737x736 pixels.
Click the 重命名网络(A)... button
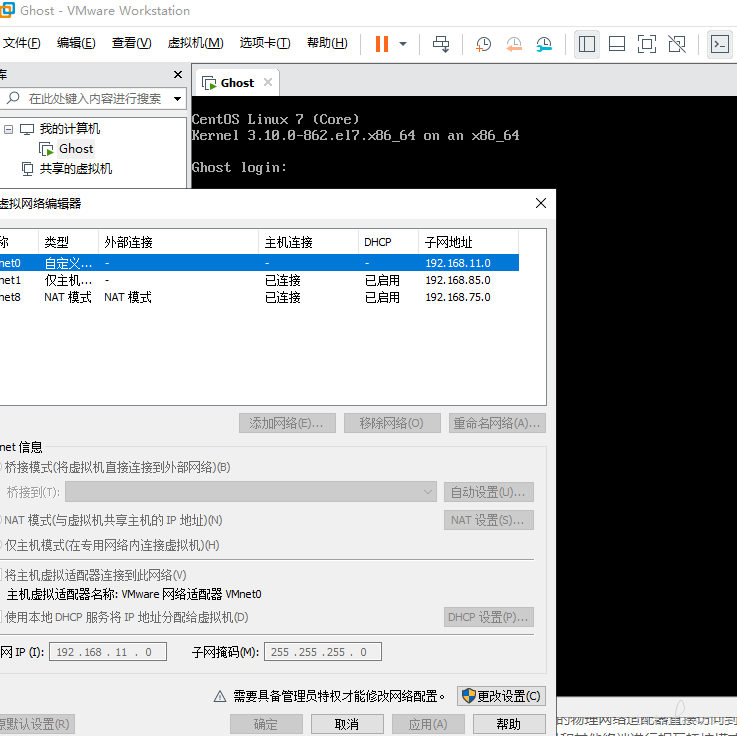pos(497,423)
